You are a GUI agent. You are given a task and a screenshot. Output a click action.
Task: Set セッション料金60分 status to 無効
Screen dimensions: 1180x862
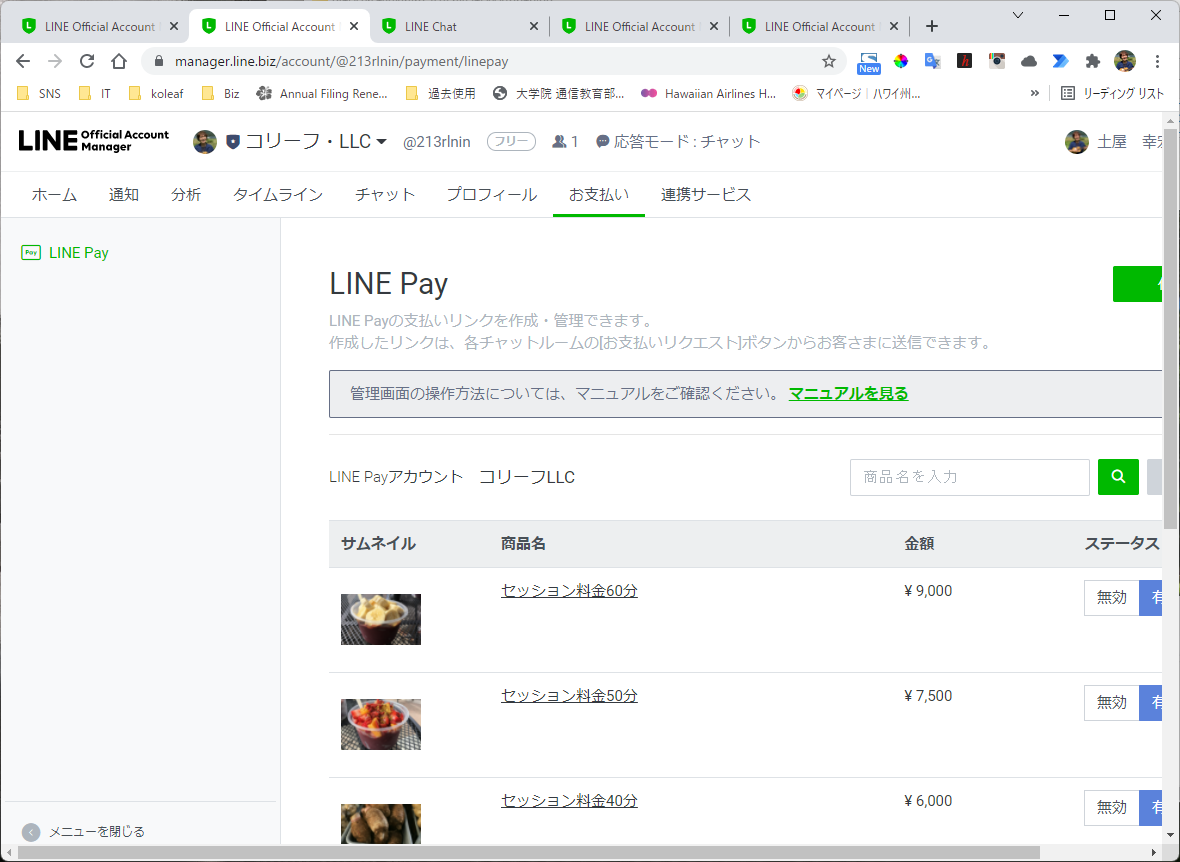click(x=1112, y=598)
